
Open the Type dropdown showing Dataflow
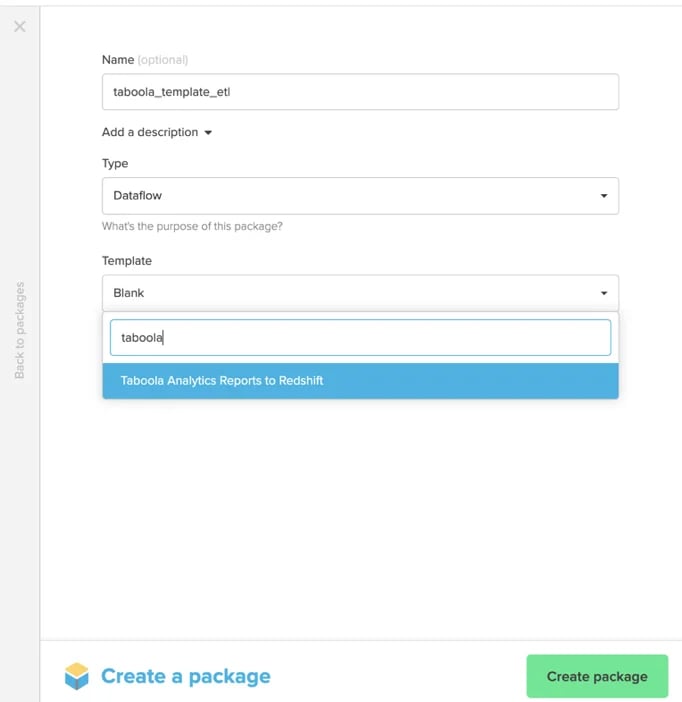pyautogui.click(x=360, y=196)
